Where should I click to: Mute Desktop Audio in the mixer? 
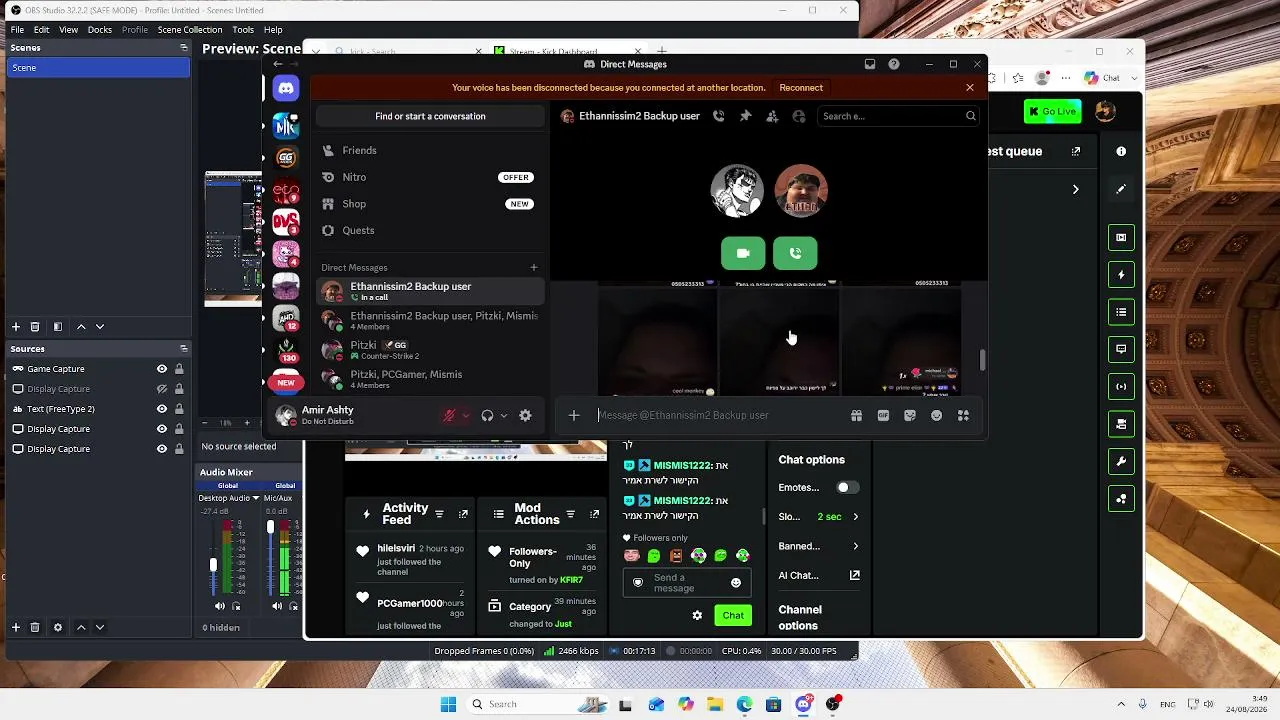220,606
